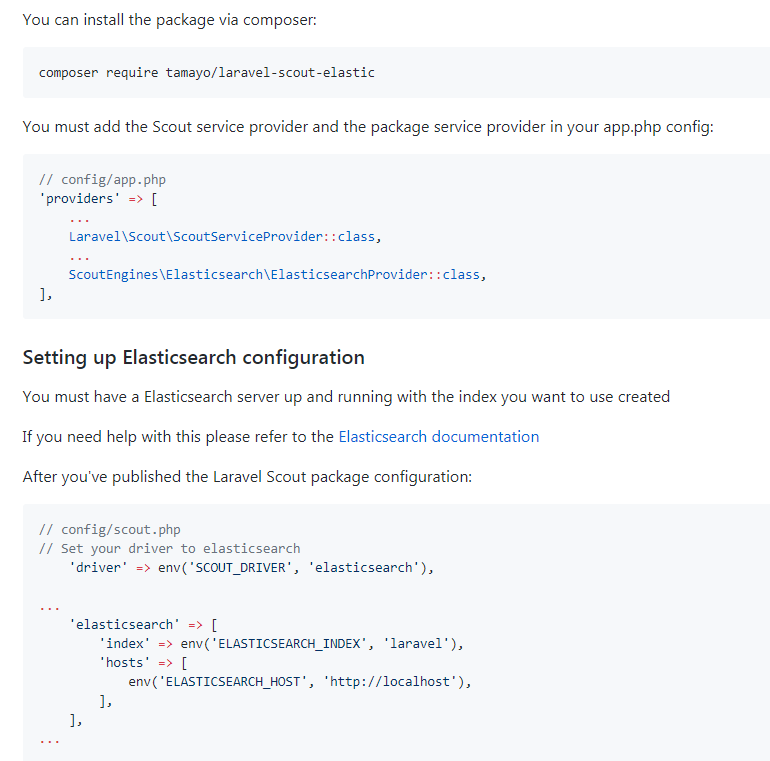
Task: Click the 'index' => env('ELASTICSEARCH_INDEX') line
Action: (281, 644)
